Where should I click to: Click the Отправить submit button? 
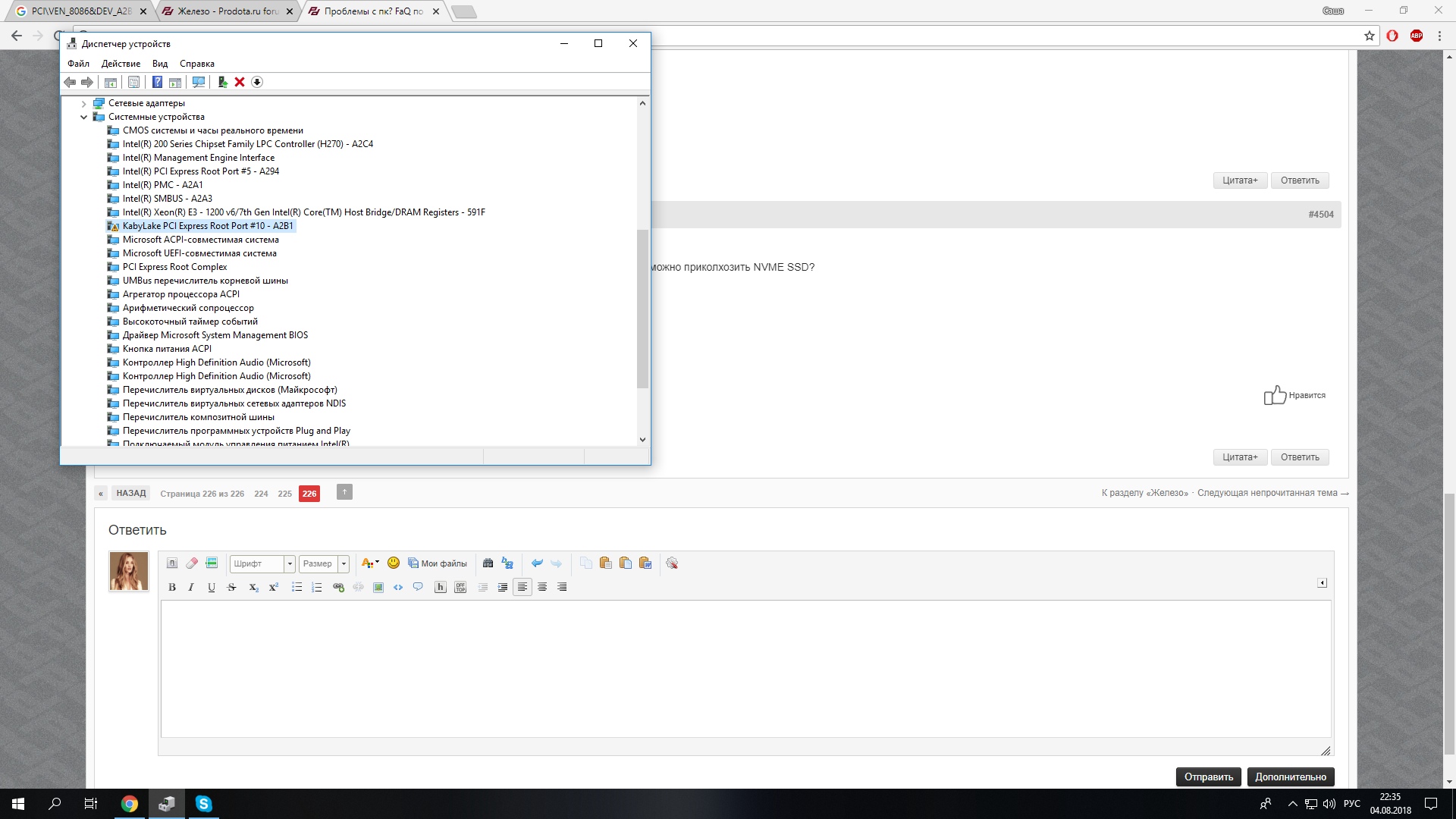pos(1209,777)
